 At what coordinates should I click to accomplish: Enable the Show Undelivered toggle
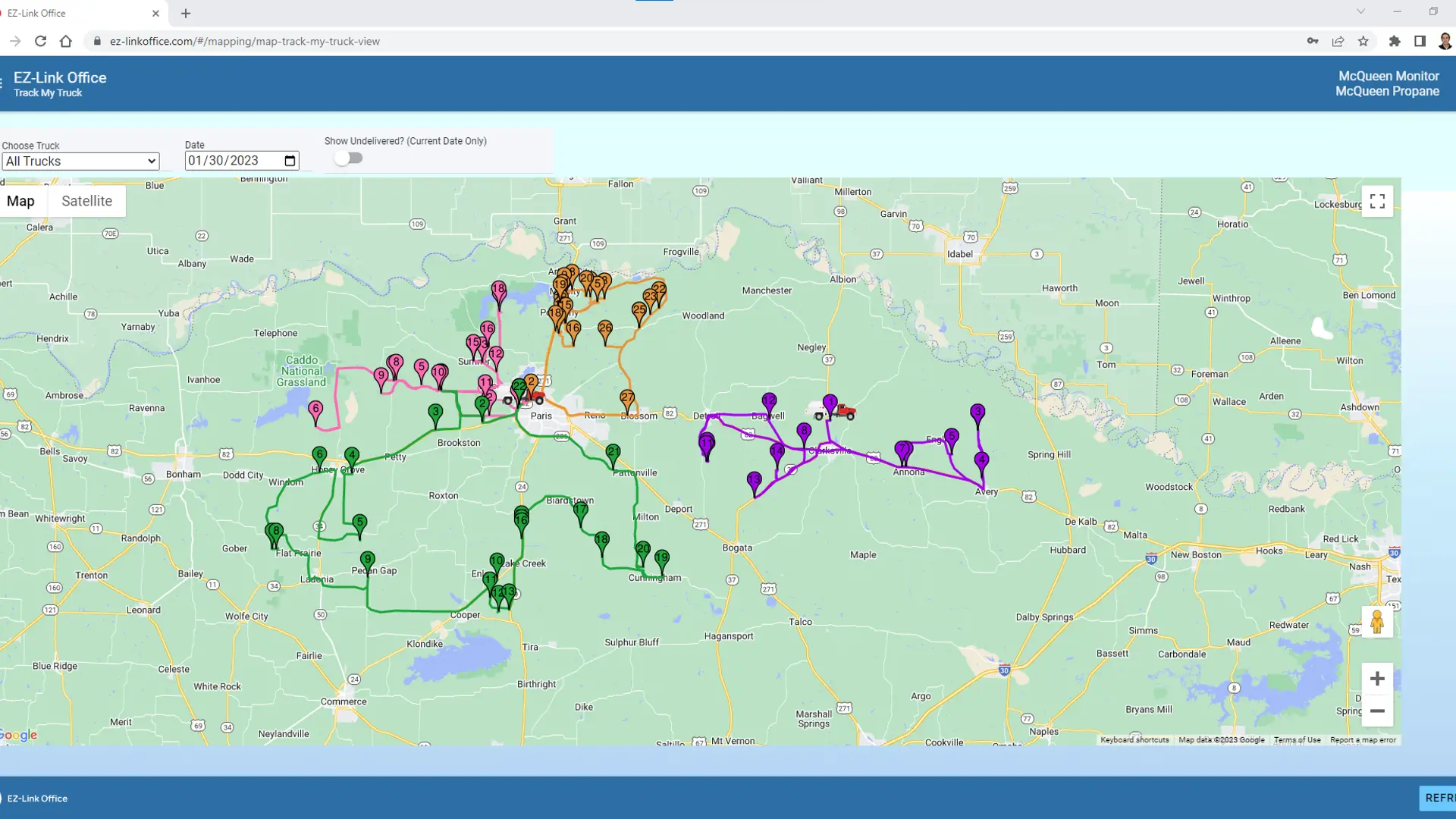pyautogui.click(x=349, y=157)
